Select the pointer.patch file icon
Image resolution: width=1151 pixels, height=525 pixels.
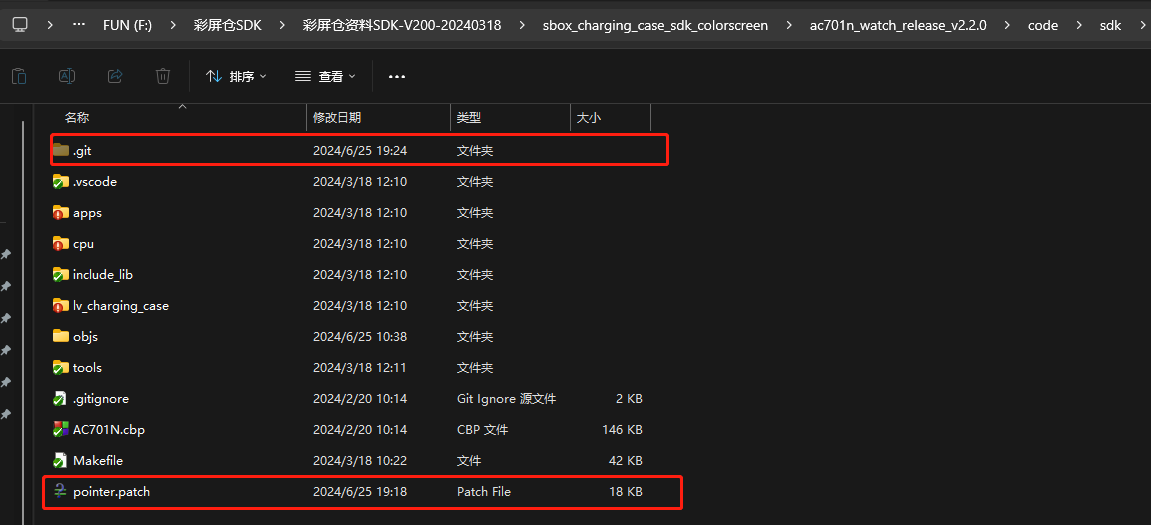click(x=61, y=492)
